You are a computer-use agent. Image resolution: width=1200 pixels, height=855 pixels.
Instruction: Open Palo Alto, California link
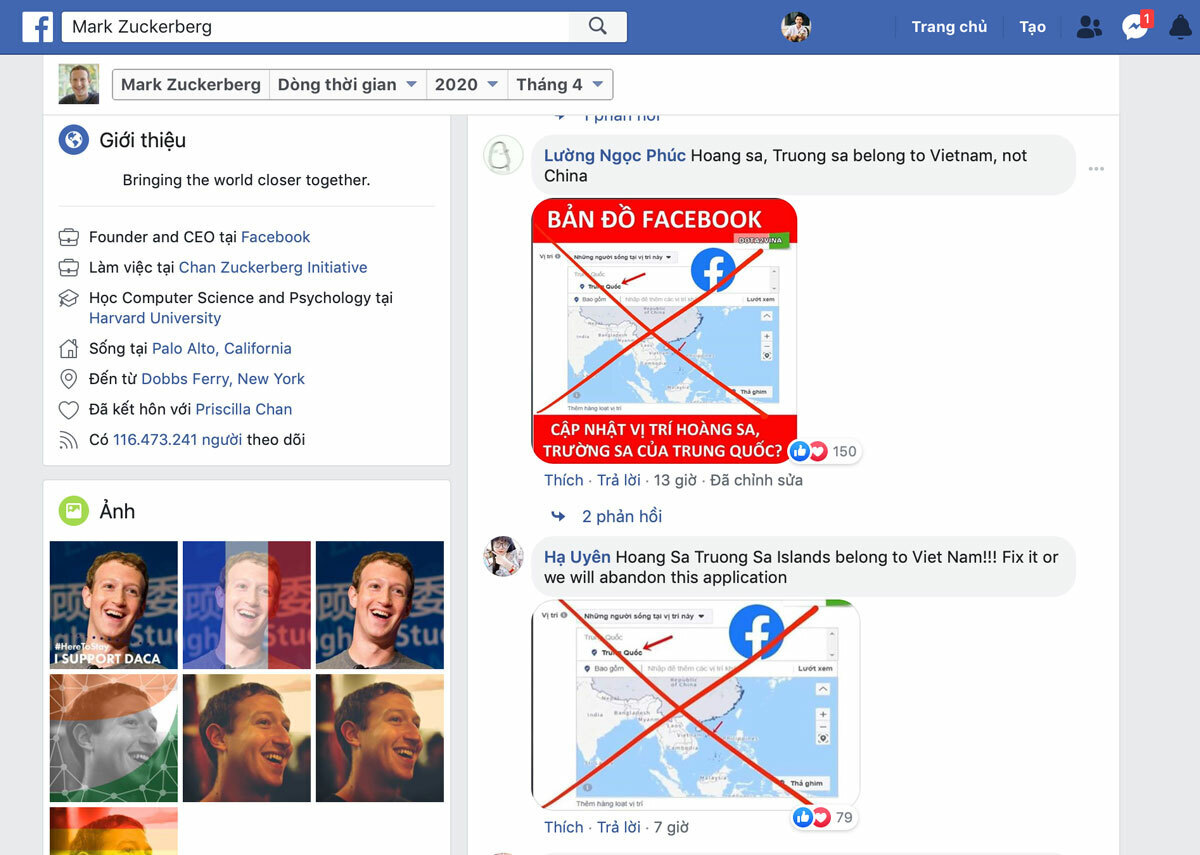(x=222, y=348)
